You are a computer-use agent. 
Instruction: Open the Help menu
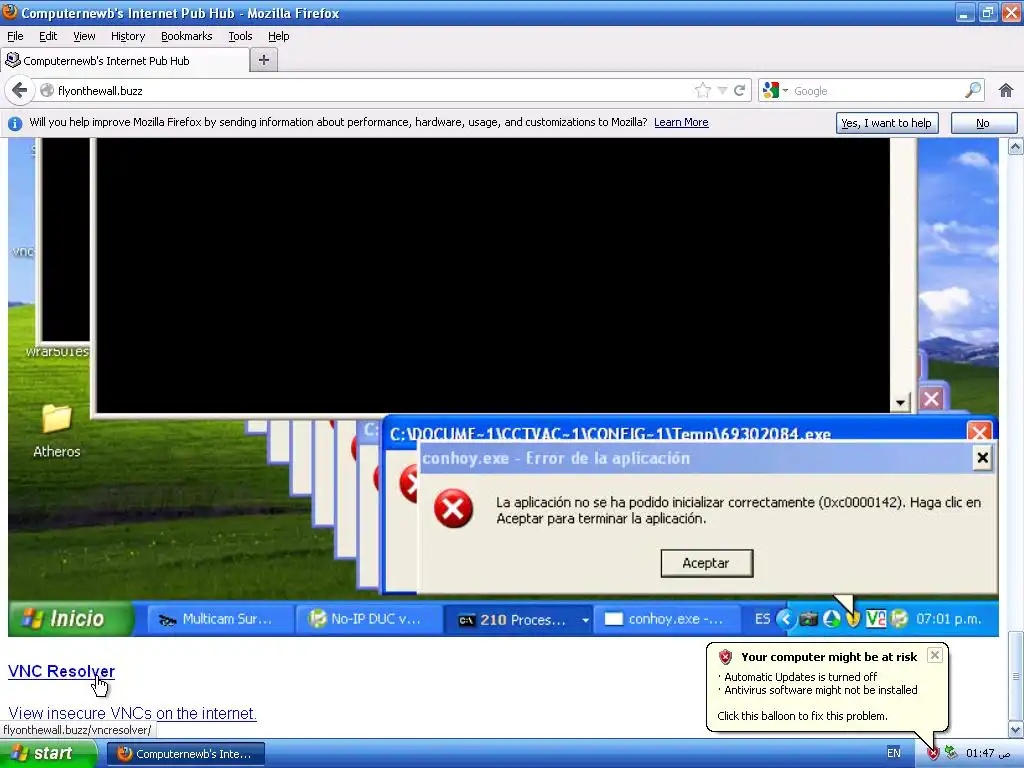click(279, 36)
